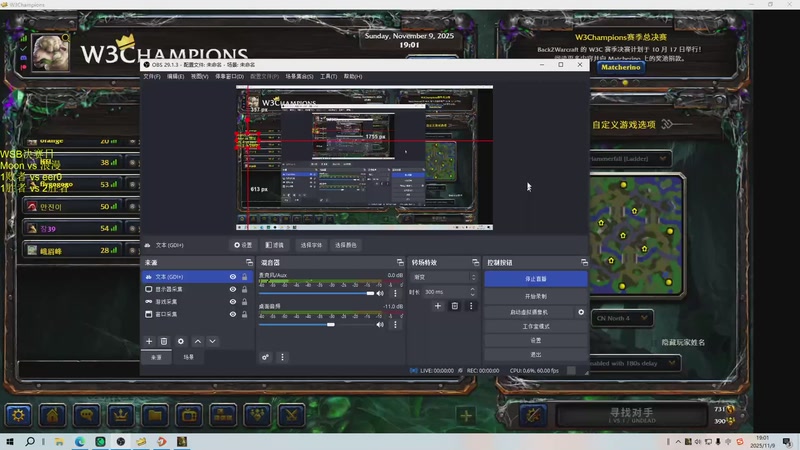Move selected source down
The width and height of the screenshot is (800, 450).
(x=212, y=341)
